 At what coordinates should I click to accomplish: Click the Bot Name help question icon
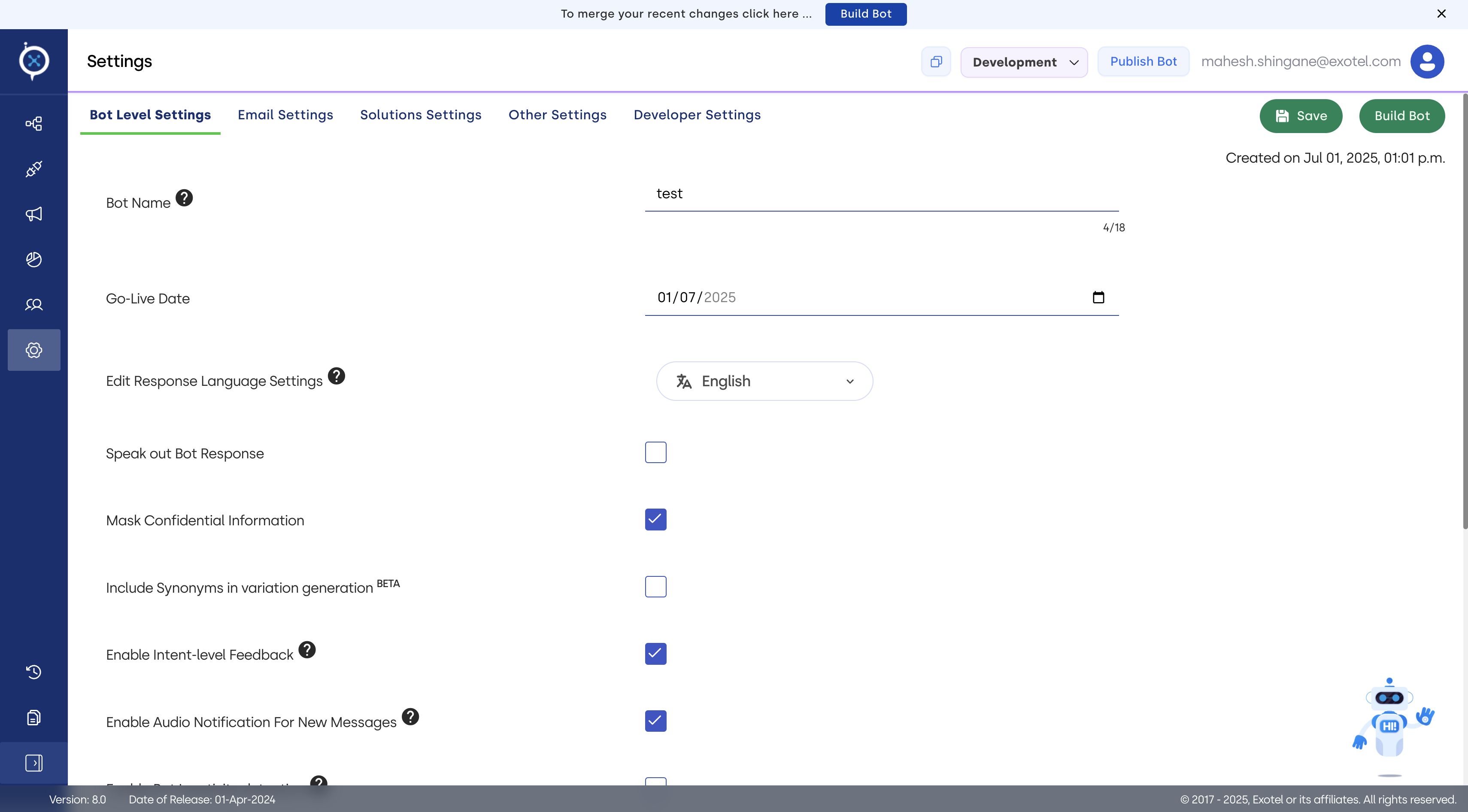tap(184, 198)
